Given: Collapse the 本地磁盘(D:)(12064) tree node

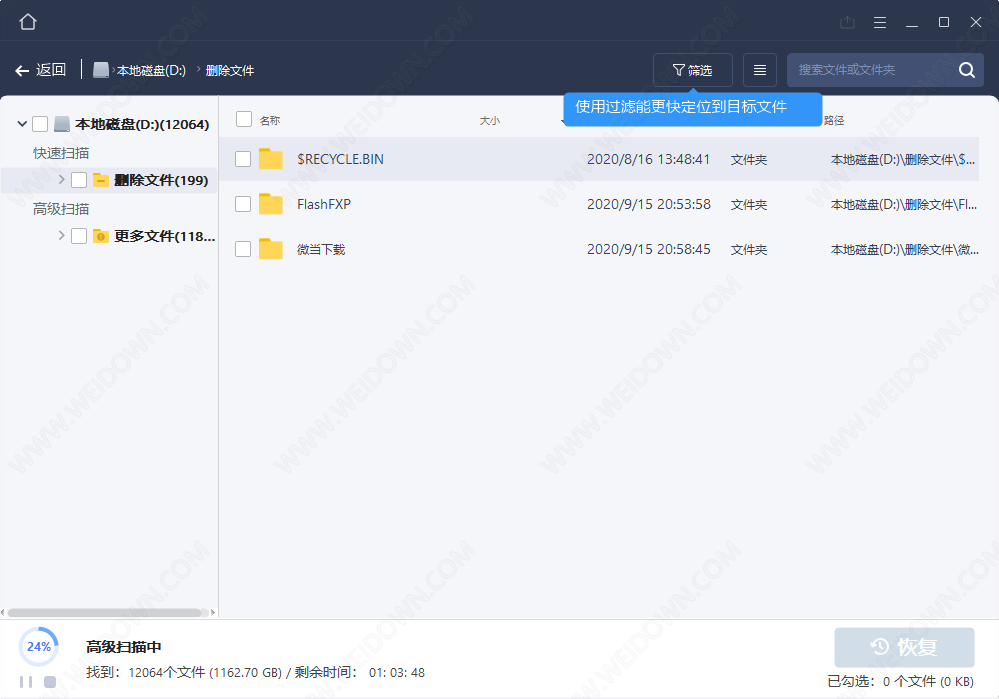Looking at the screenshot, I should click(x=22, y=124).
